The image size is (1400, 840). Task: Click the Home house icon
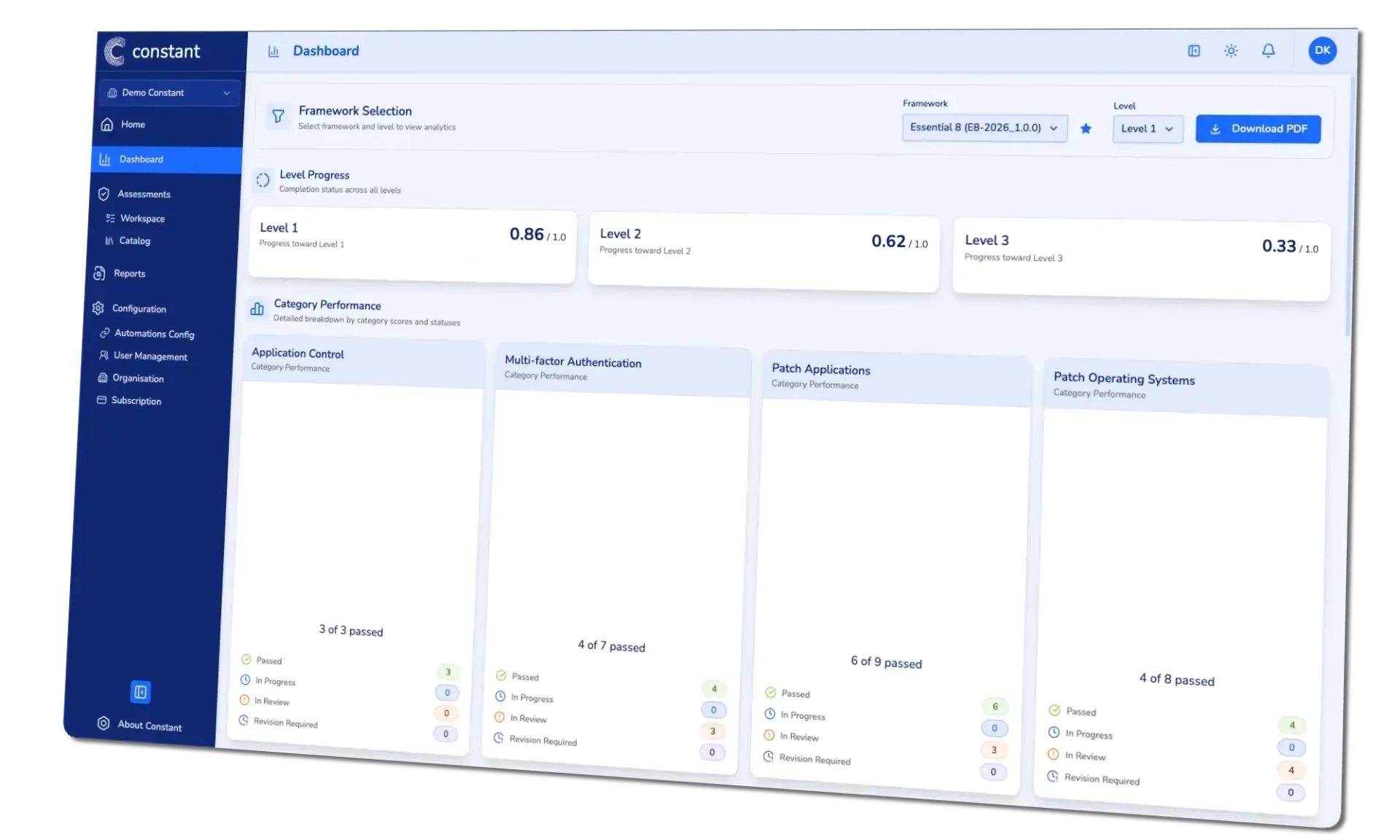107,124
